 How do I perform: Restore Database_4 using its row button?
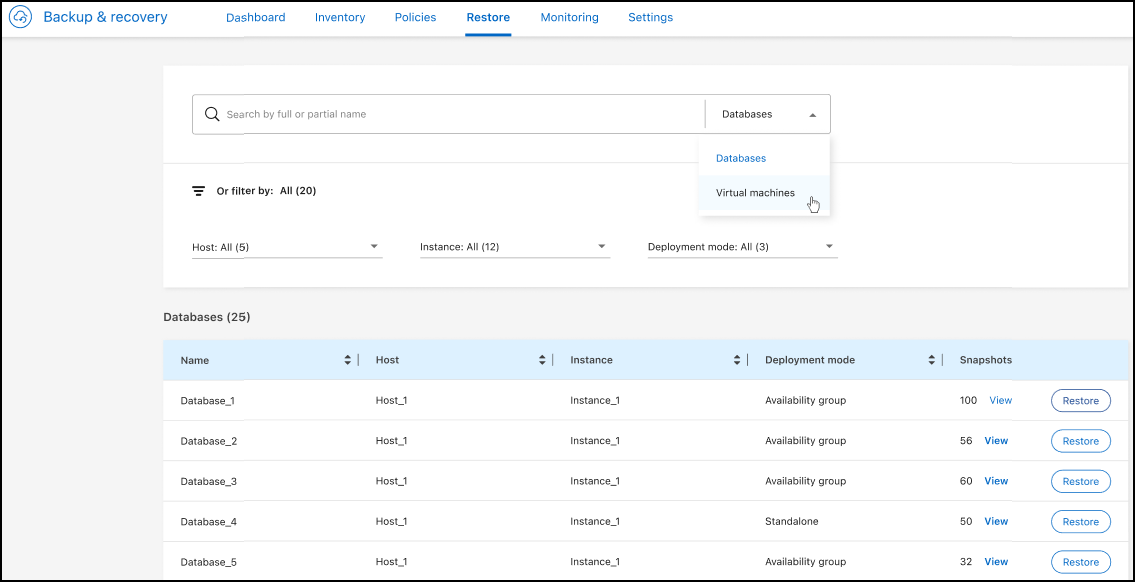click(x=1080, y=522)
